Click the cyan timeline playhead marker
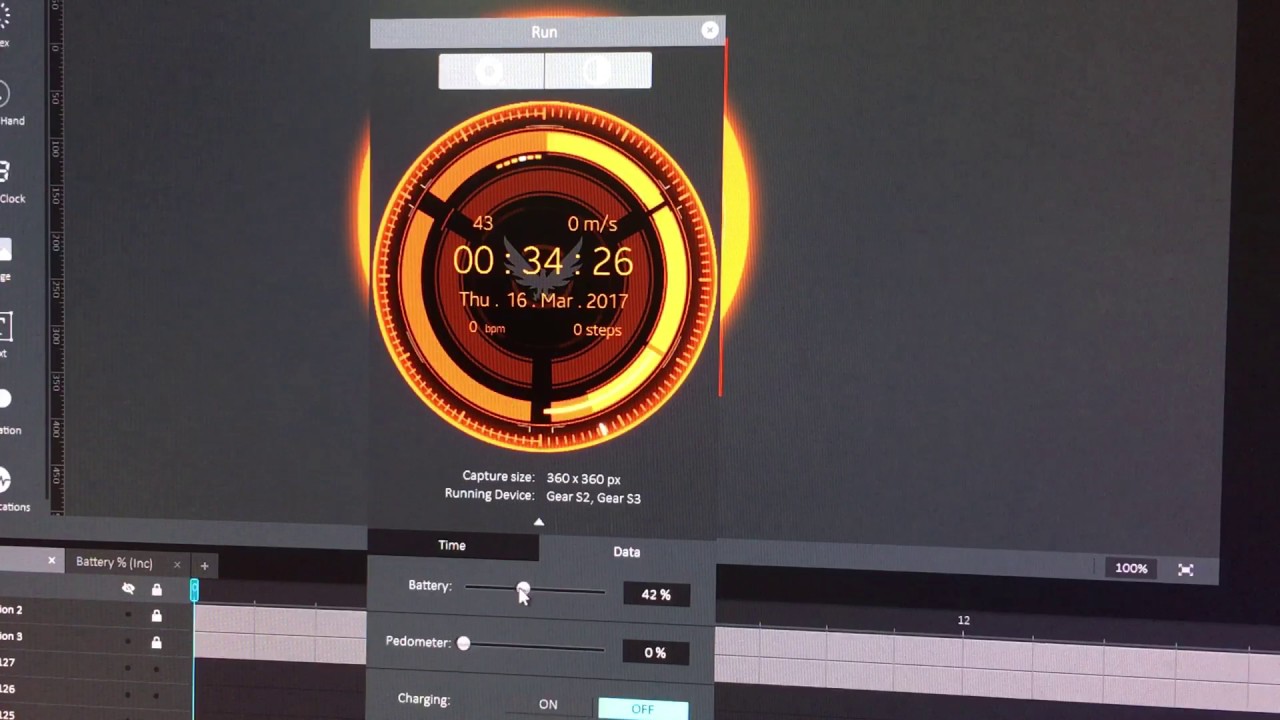The image size is (1280, 720). click(x=194, y=591)
